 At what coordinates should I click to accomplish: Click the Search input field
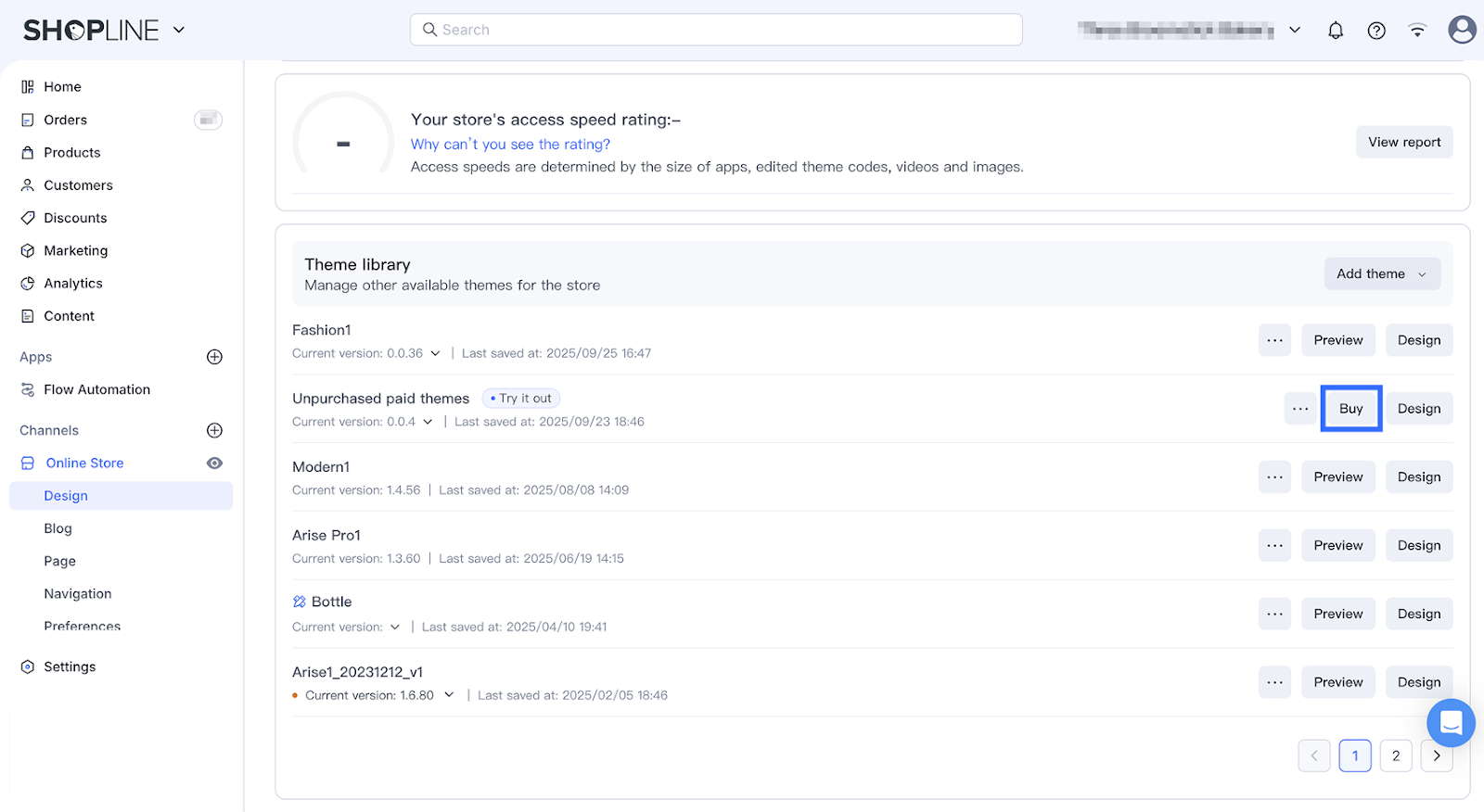coord(716,30)
